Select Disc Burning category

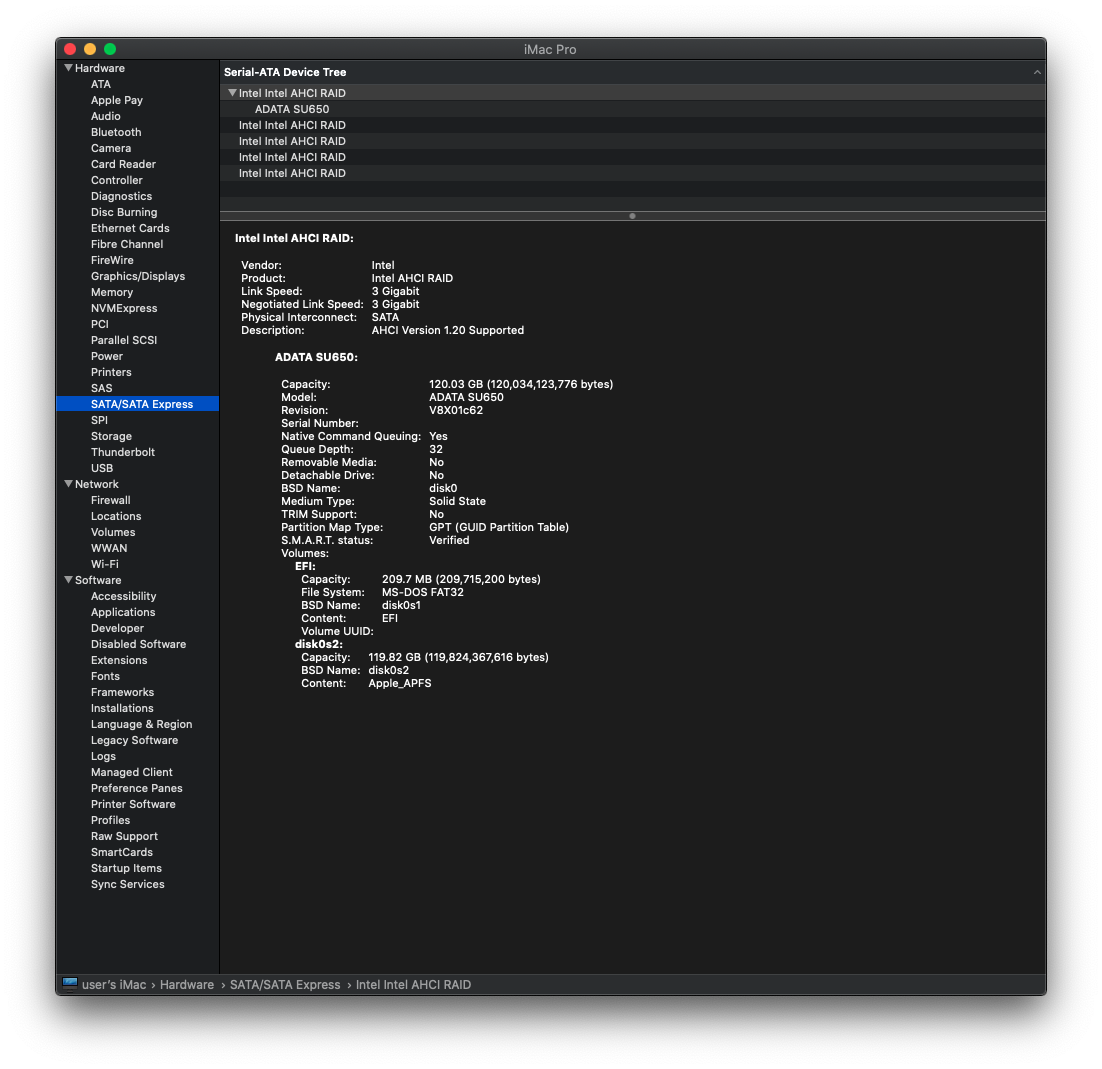pos(124,212)
